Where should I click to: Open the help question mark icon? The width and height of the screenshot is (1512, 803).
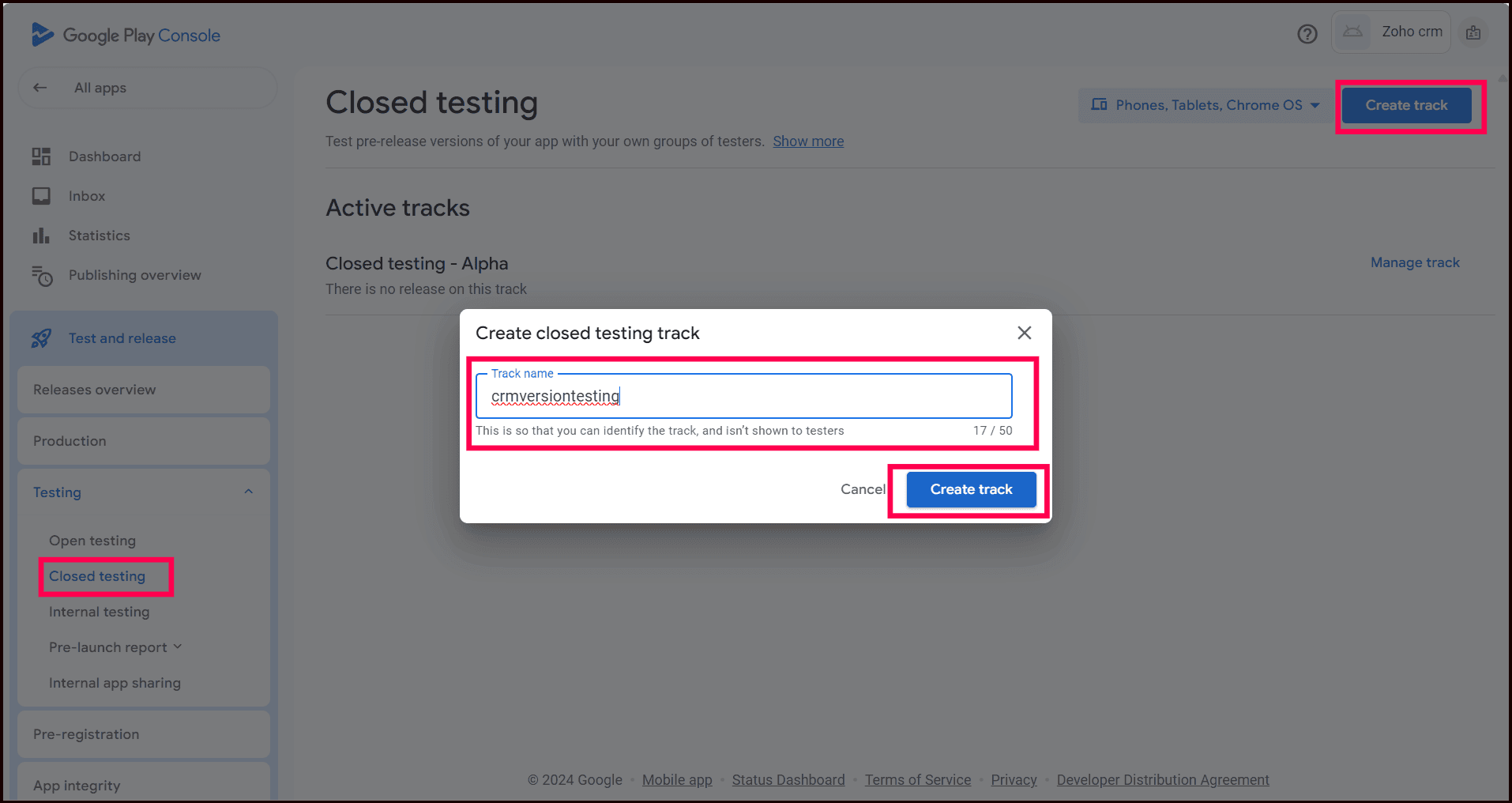[x=1307, y=34]
